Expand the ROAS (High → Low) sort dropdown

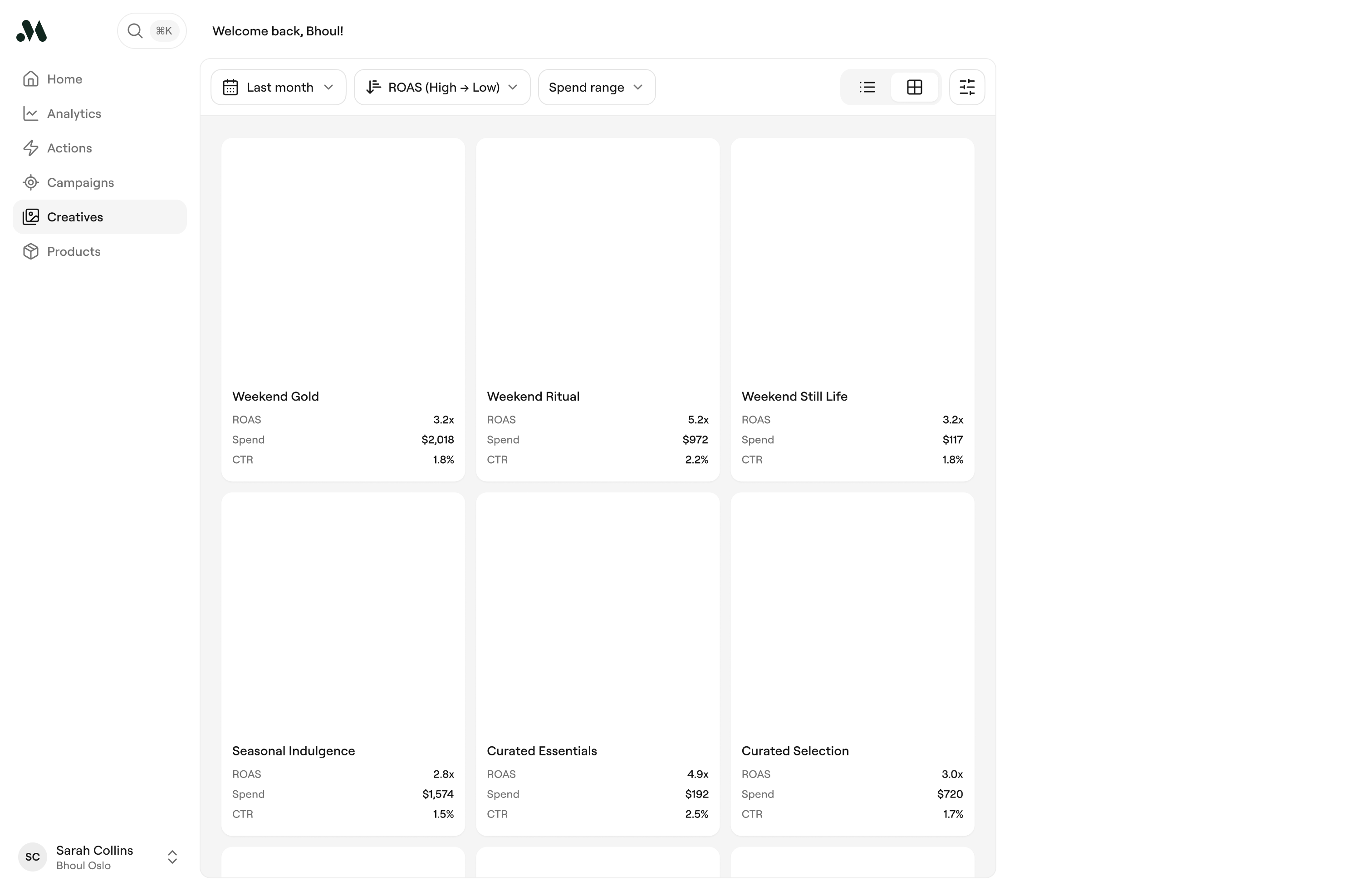click(x=442, y=88)
